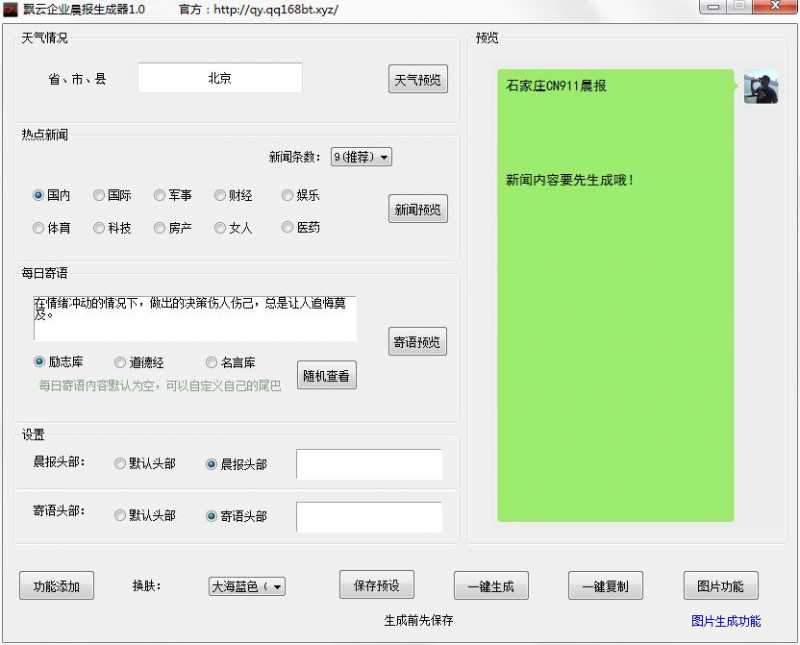The image size is (800, 645).
Task: Click the avatar thumbnail in the preview panel
Action: pyautogui.click(x=763, y=88)
